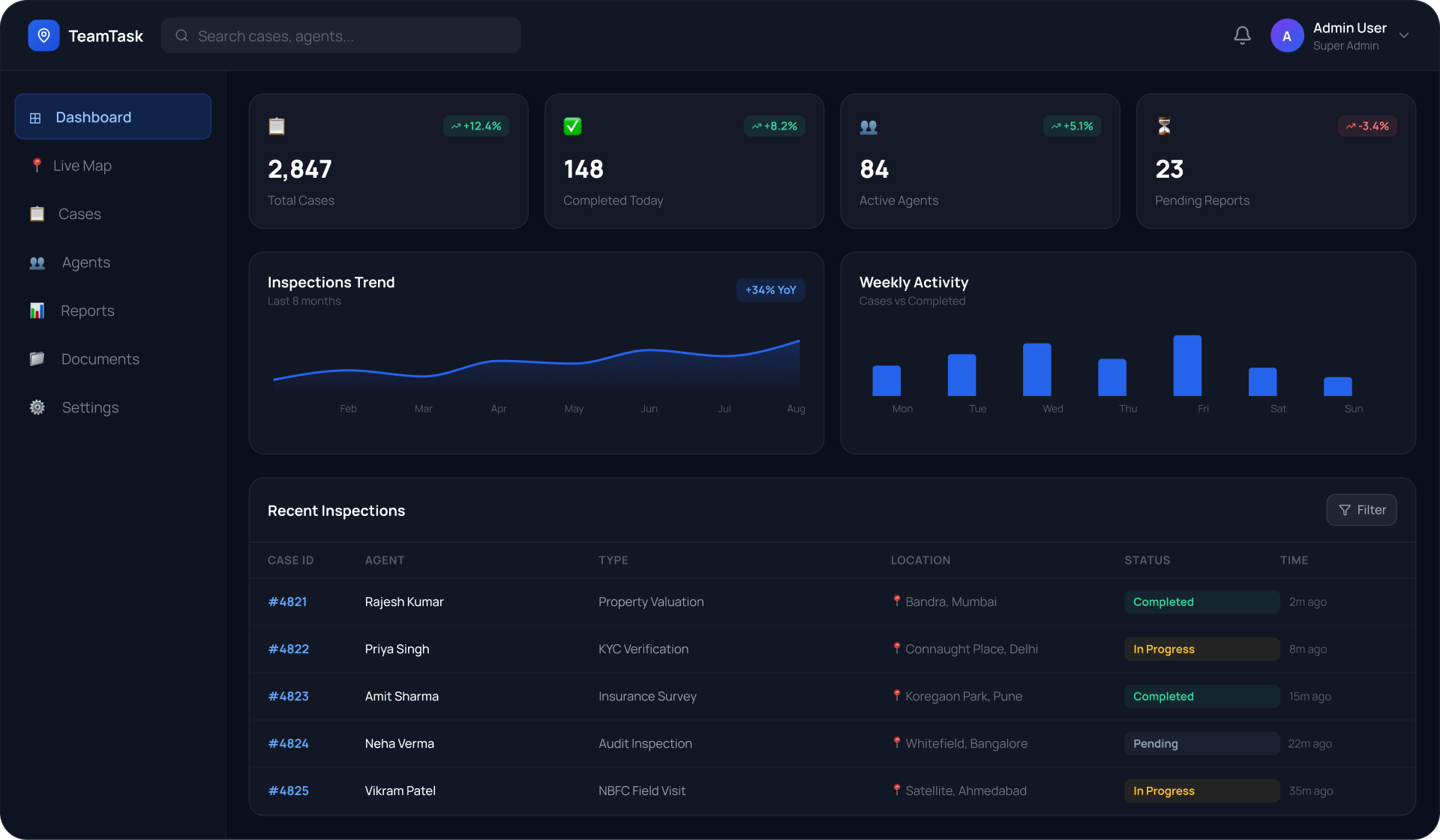Click the CASE ID column header
Screen dimensions: 1440x840
click(x=291, y=560)
